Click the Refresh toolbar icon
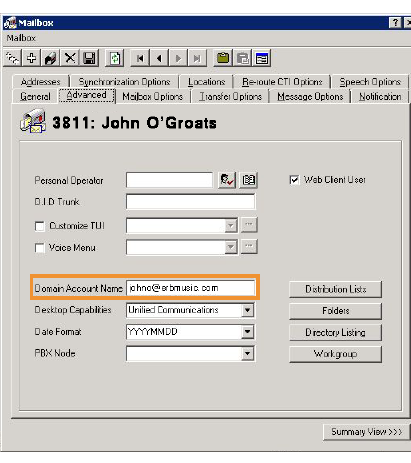 (115, 58)
